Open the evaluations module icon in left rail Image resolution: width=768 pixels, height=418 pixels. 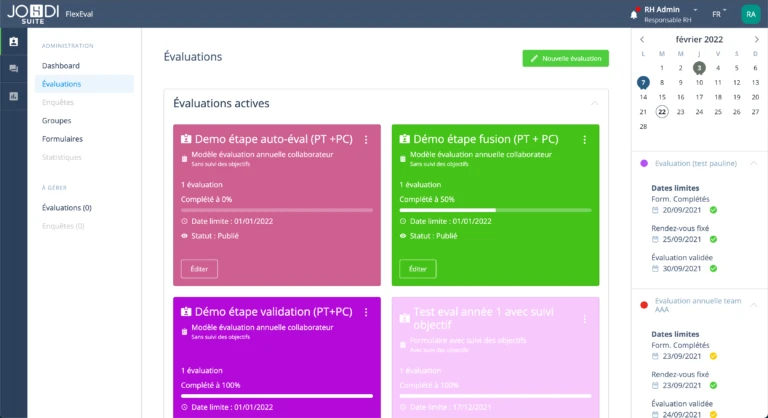(x=13, y=42)
